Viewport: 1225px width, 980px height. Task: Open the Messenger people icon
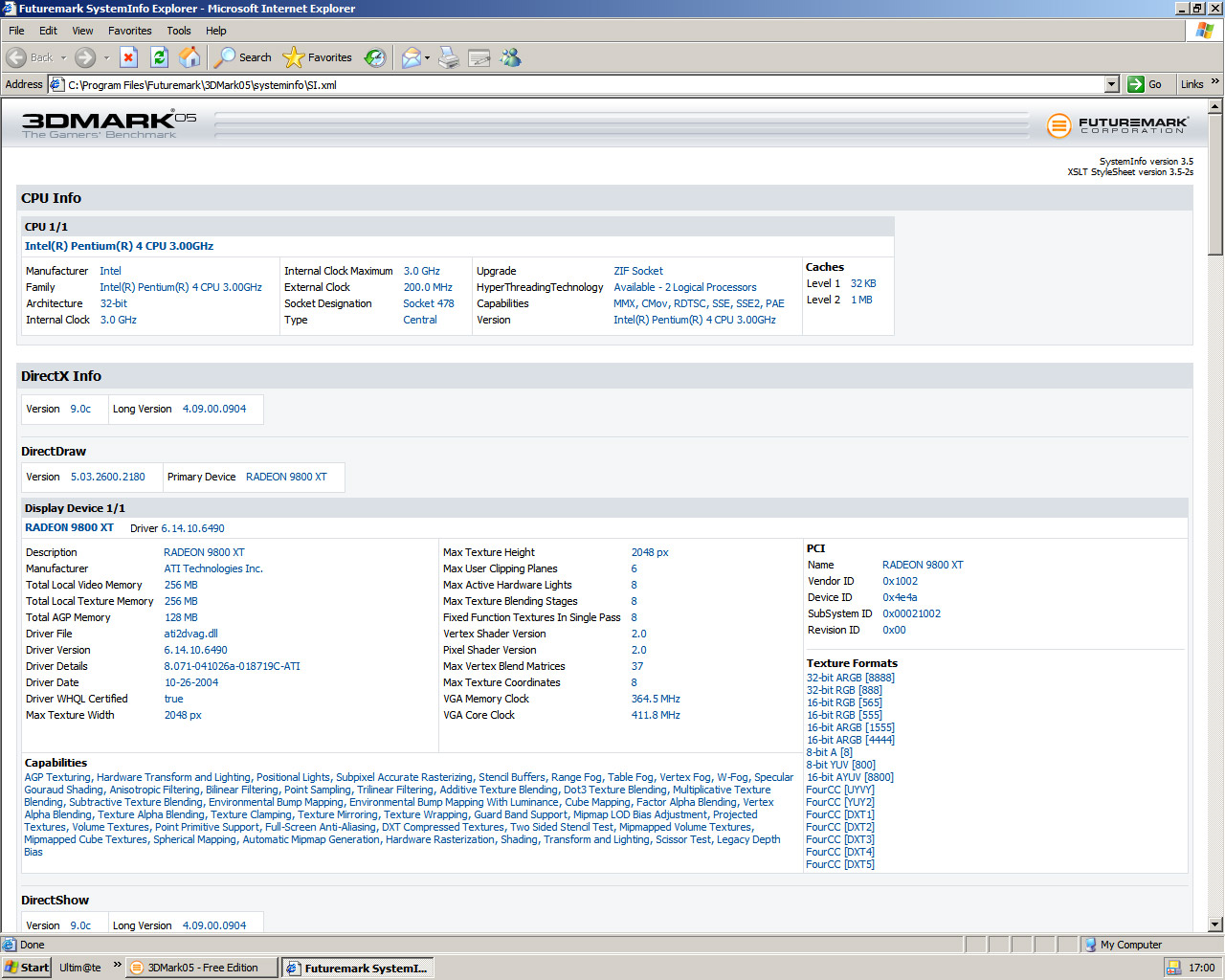point(511,57)
